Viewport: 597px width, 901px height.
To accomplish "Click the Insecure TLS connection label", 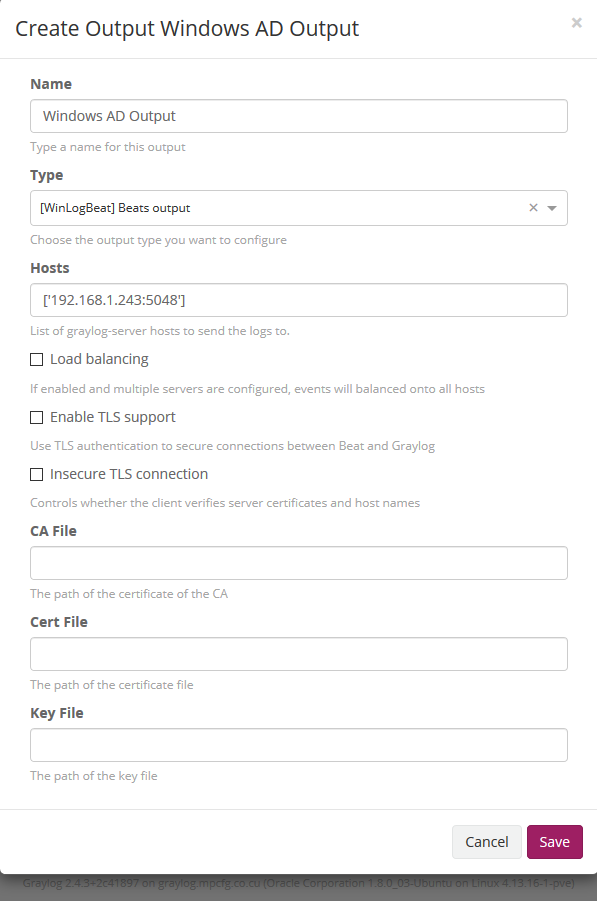I will [129, 474].
